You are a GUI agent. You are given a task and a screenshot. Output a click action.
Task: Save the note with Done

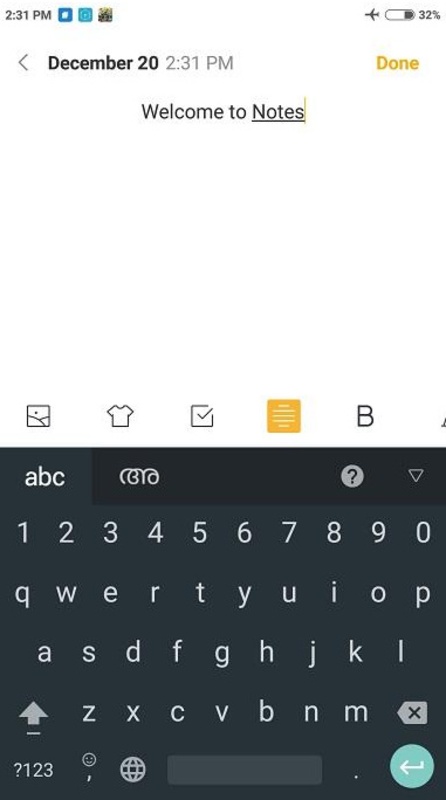[398, 63]
